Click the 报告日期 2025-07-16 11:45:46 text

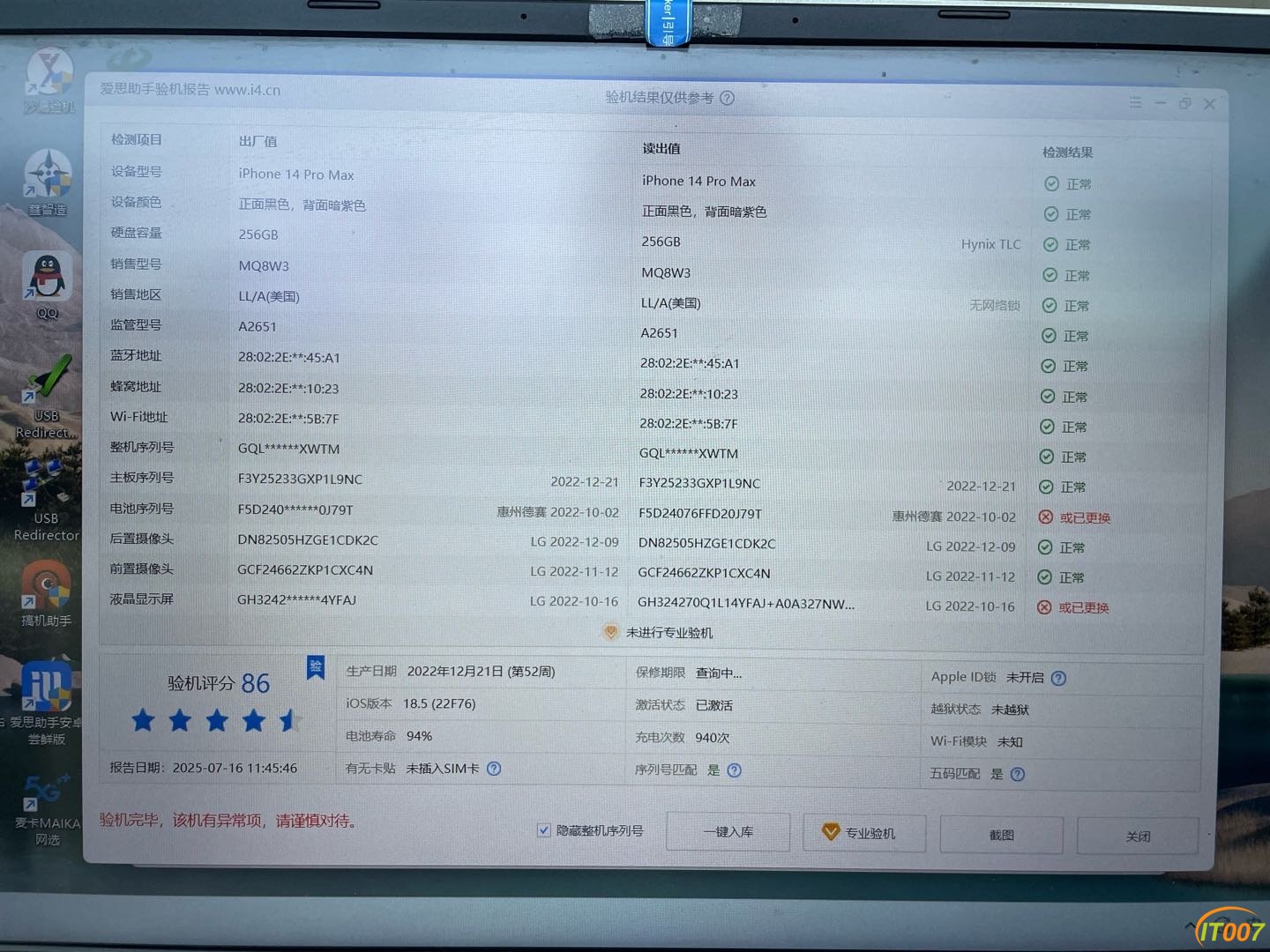coord(204,768)
